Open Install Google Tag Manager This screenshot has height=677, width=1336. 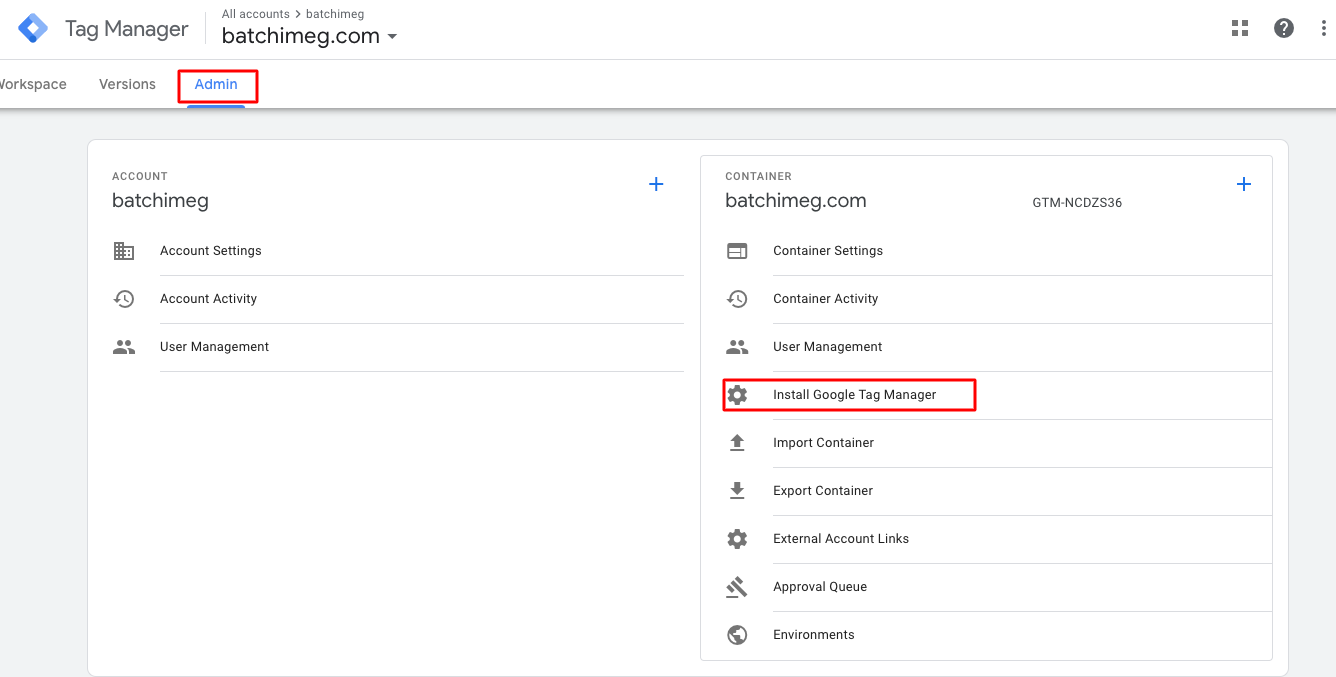(x=854, y=395)
